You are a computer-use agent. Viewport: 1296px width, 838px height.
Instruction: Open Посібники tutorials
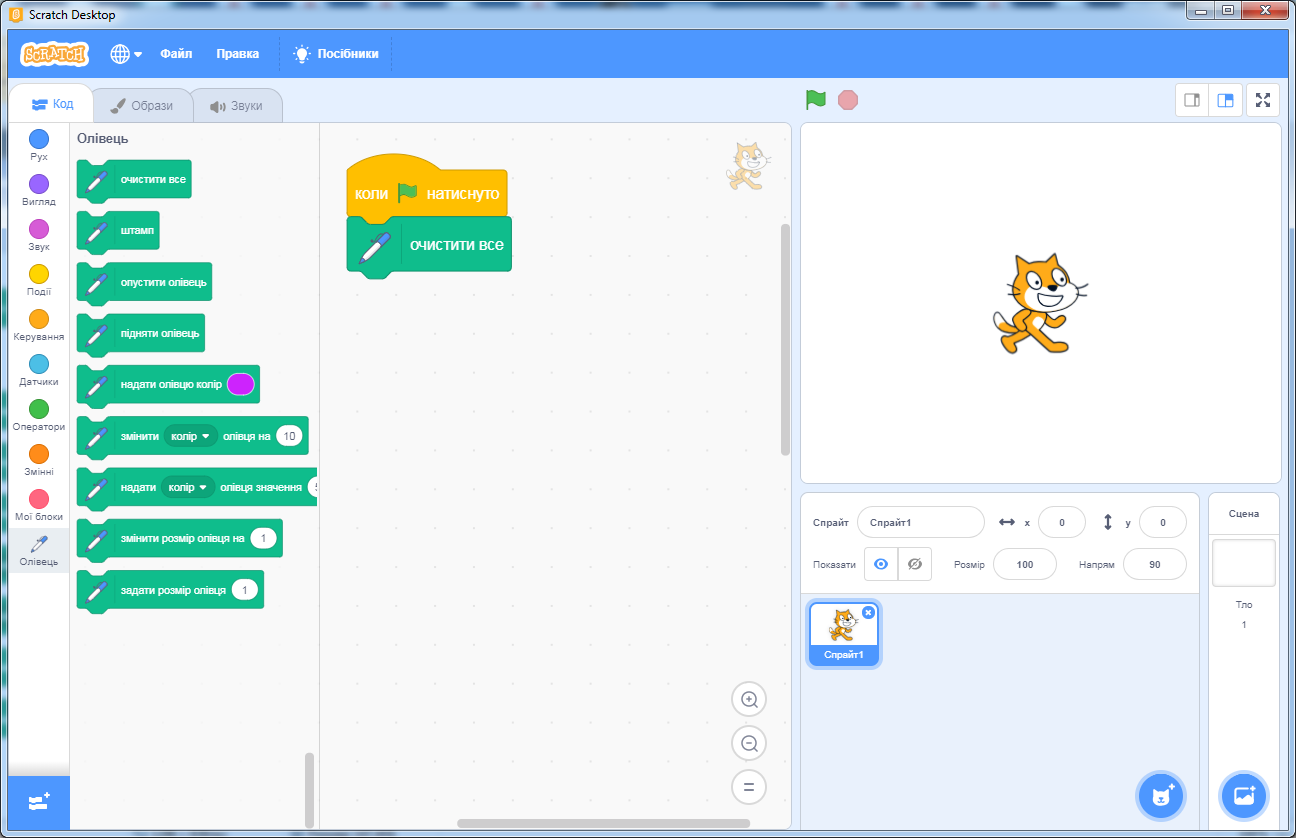click(336, 54)
